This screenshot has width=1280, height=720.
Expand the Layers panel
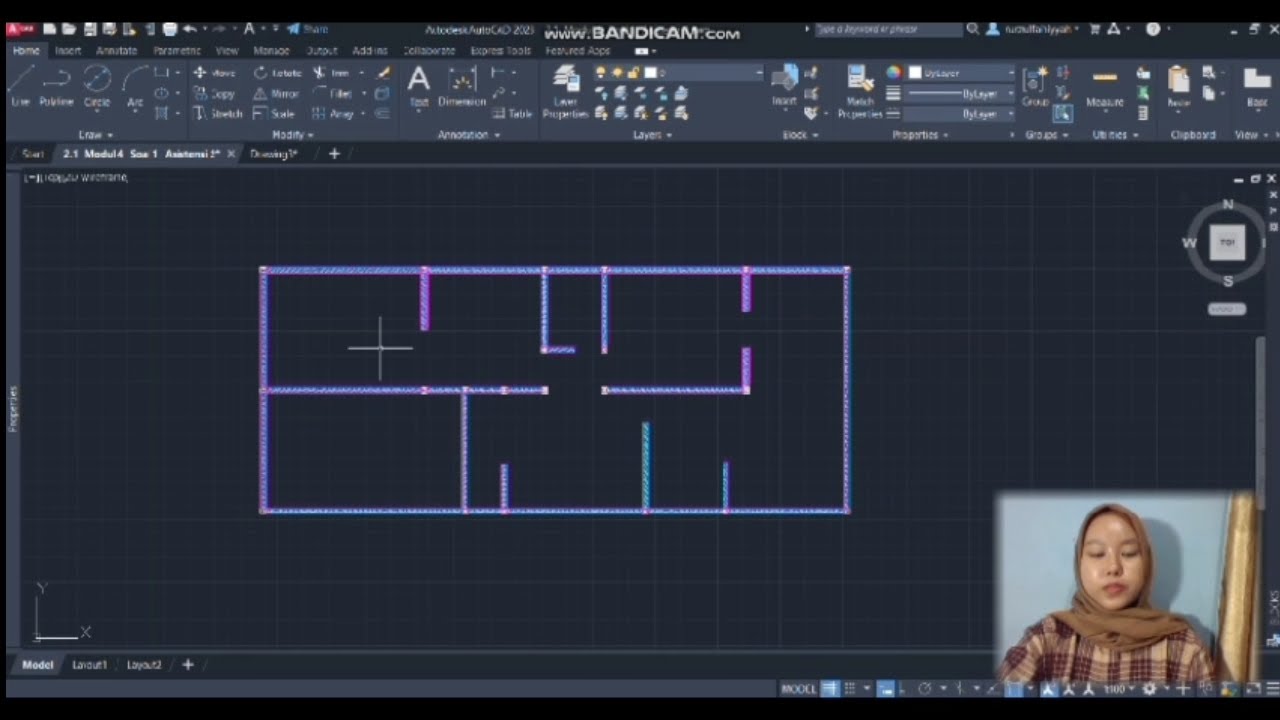(652, 135)
